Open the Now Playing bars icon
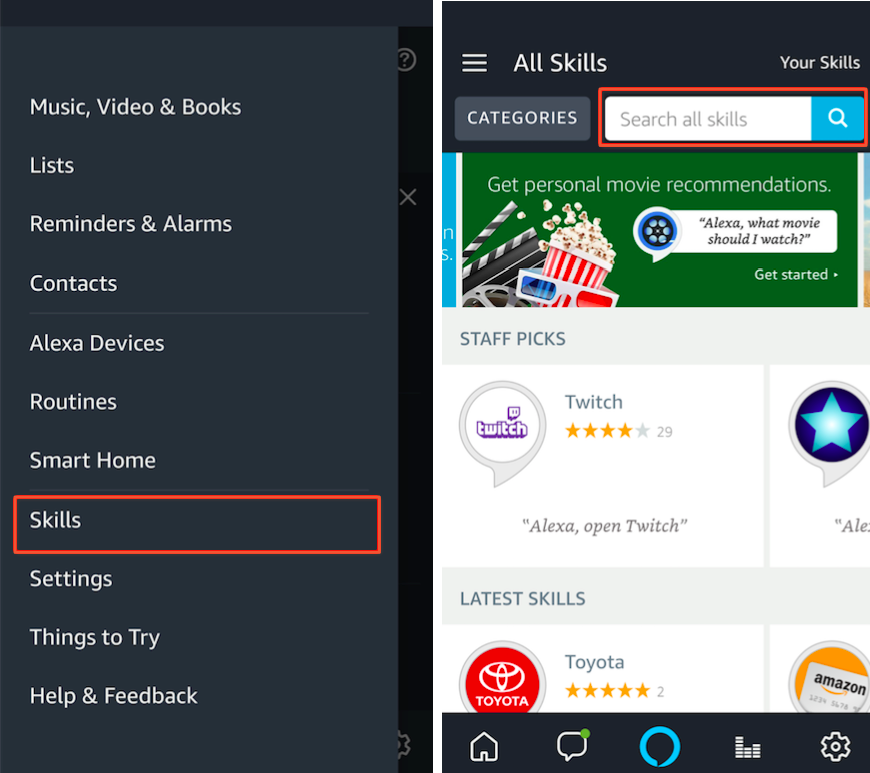870x773 pixels. [x=747, y=747]
